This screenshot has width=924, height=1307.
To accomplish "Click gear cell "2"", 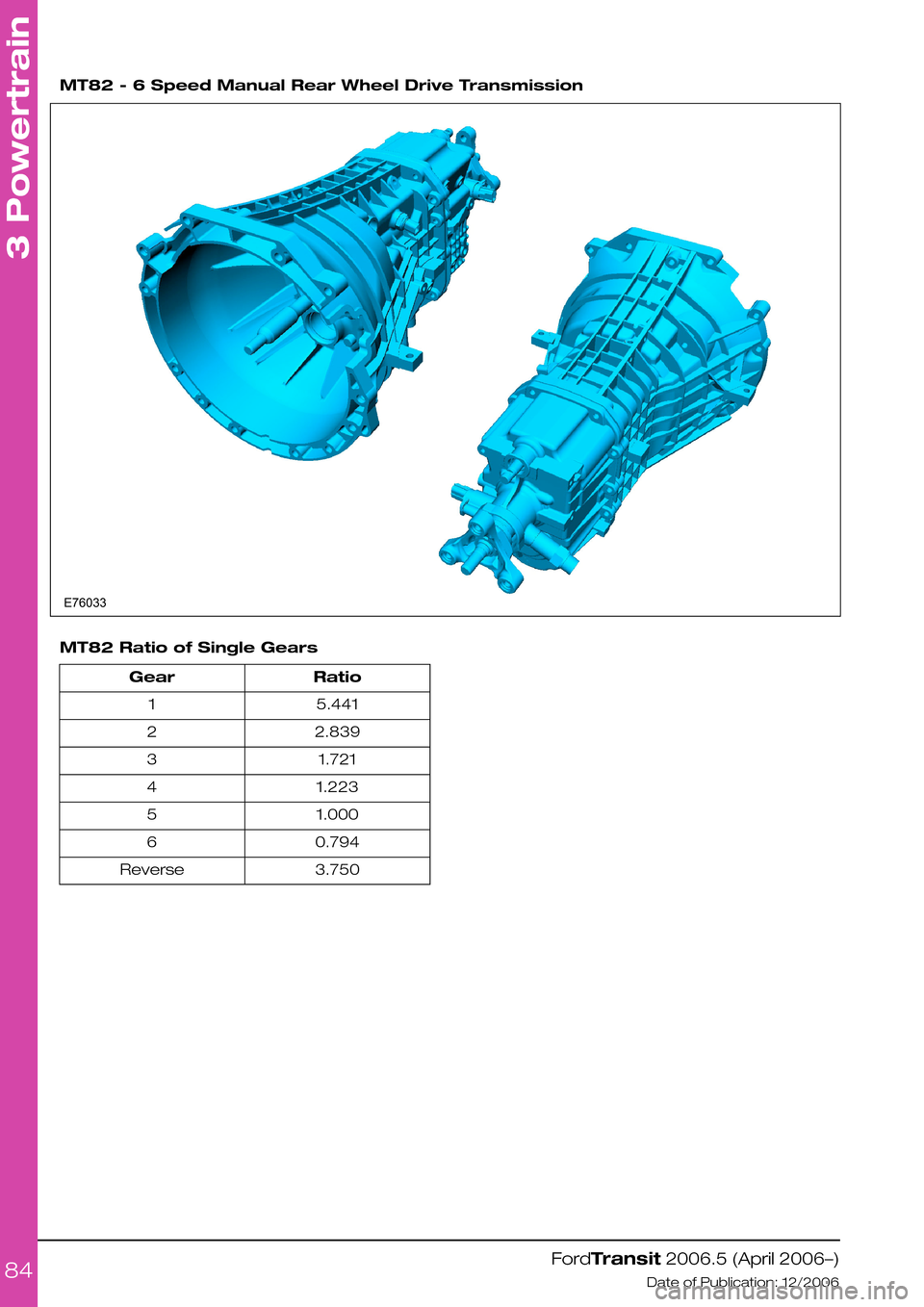I will point(152,732).
